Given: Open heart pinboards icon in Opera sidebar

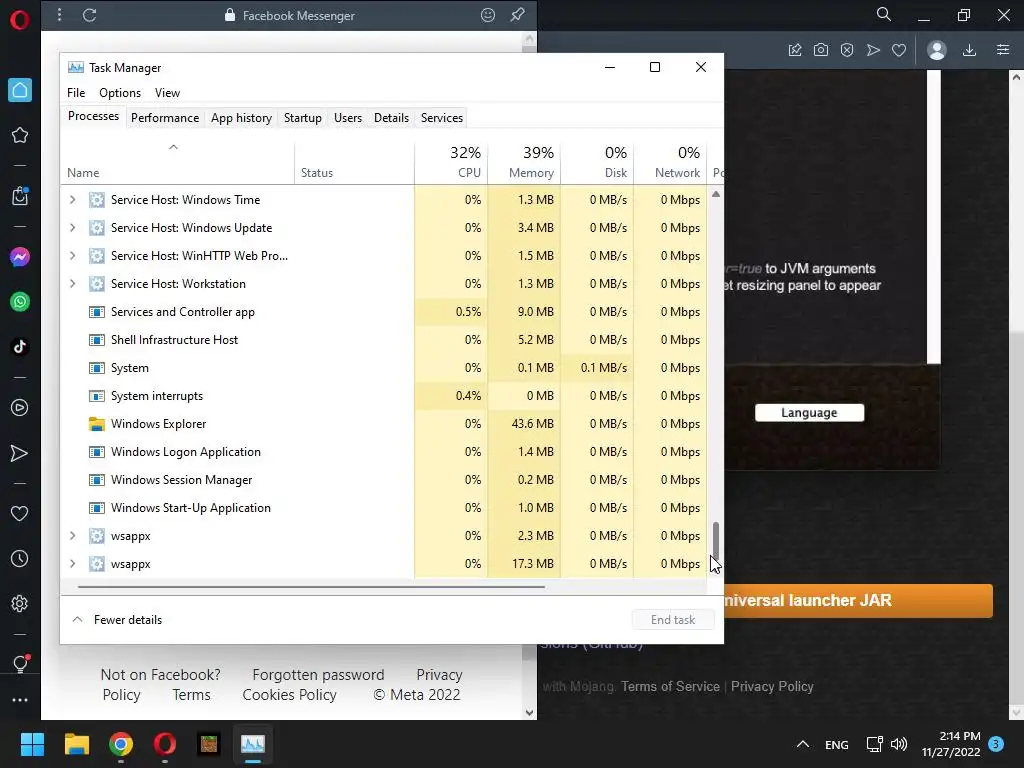Looking at the screenshot, I should pos(20,514).
